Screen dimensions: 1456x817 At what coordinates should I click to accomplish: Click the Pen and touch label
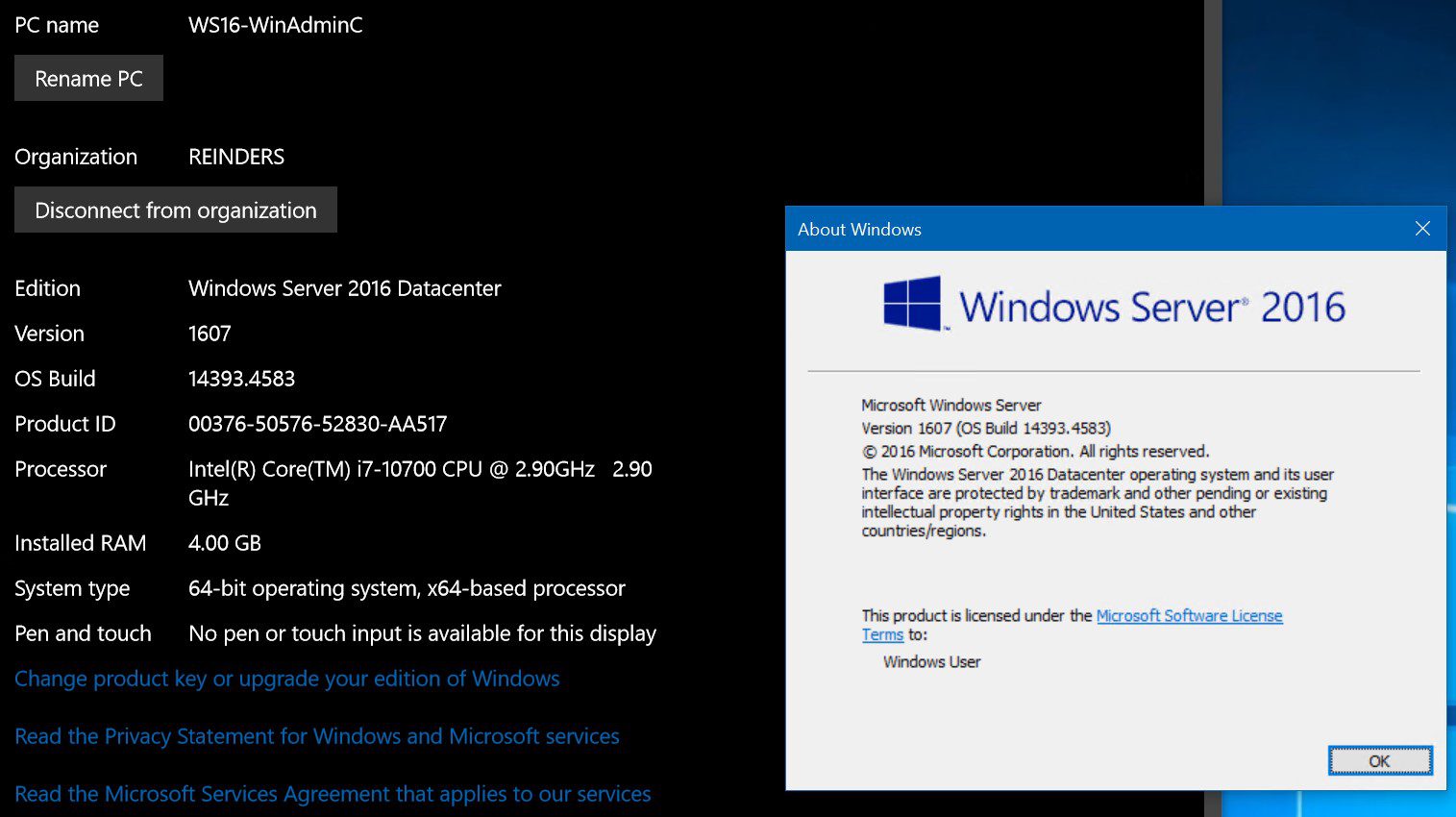tap(83, 633)
